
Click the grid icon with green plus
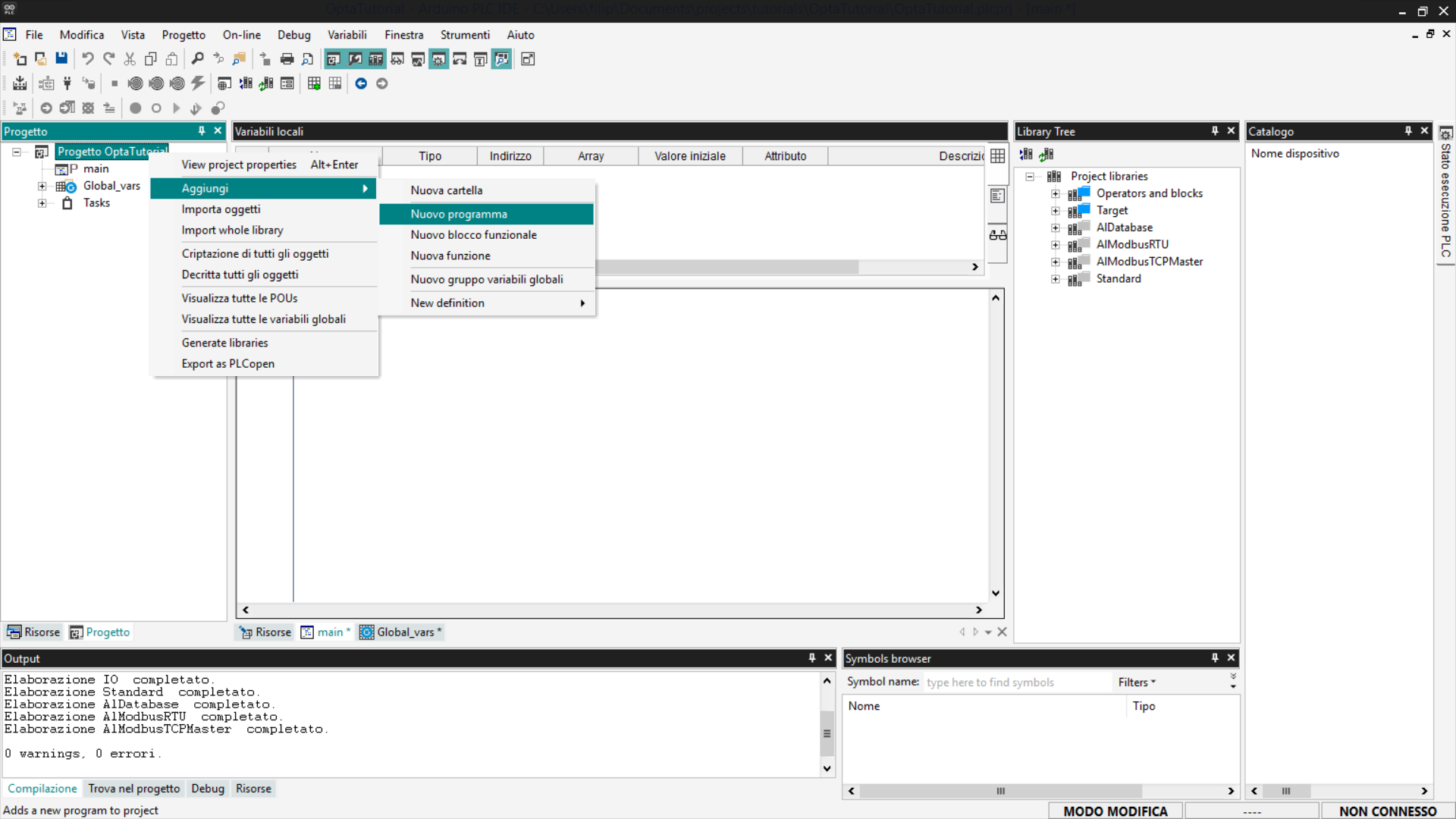tap(314, 83)
